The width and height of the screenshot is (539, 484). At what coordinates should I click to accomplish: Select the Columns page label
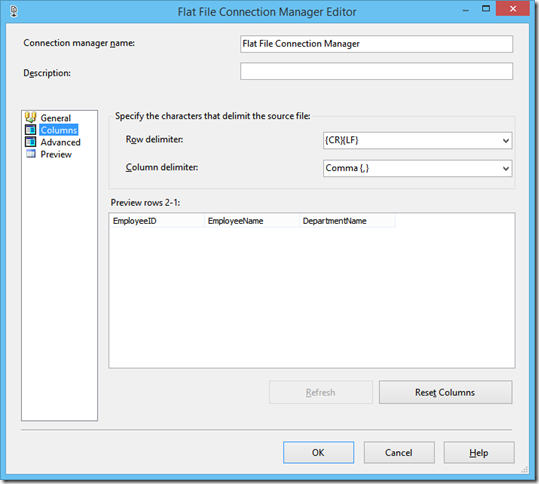59,130
